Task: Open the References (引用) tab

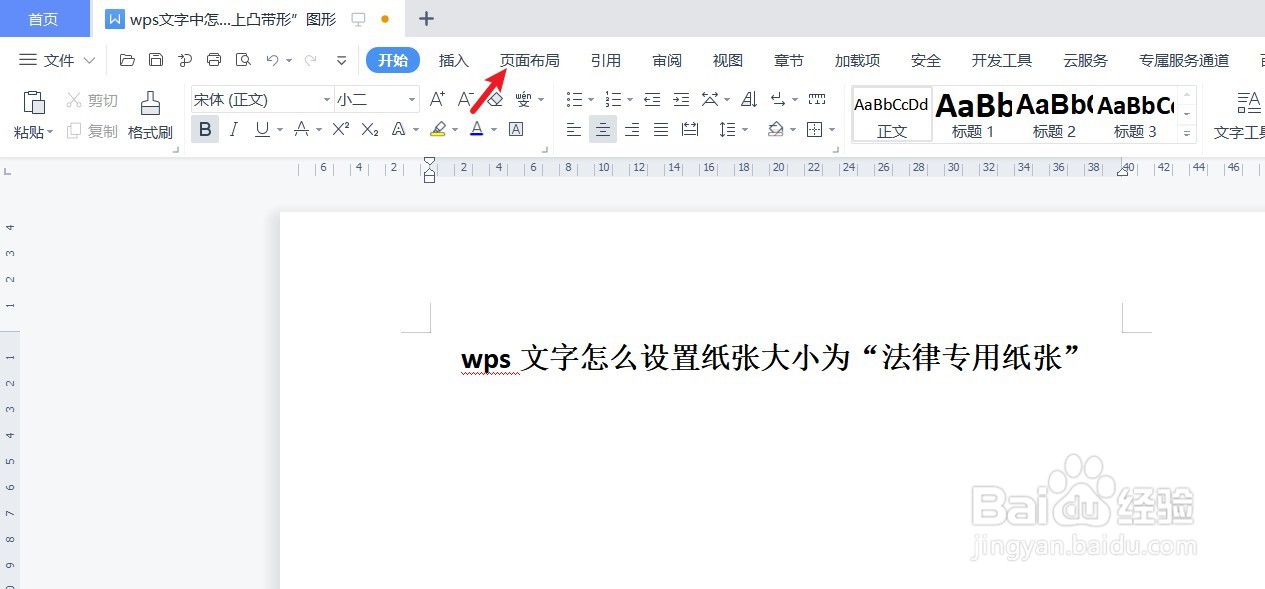Action: point(606,60)
